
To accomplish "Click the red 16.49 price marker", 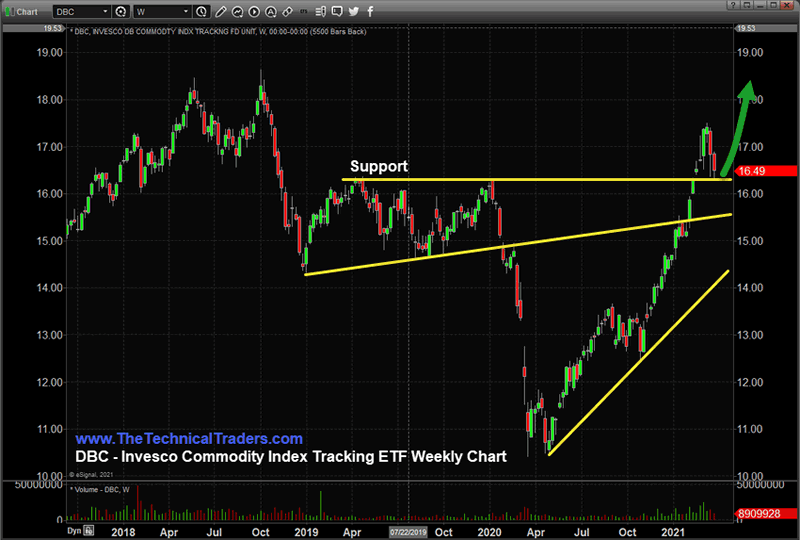I will pos(766,171).
